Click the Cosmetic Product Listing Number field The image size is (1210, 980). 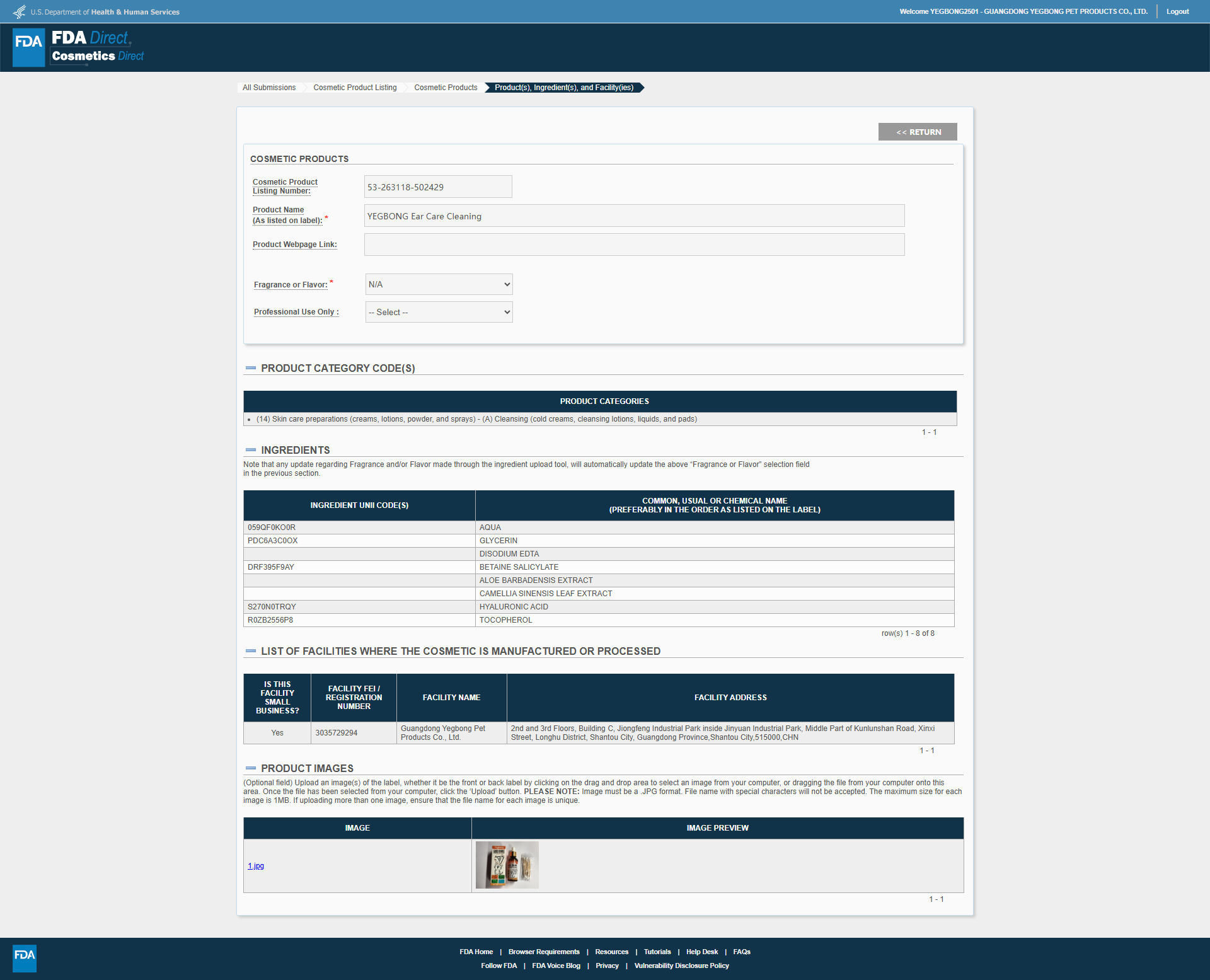point(438,187)
